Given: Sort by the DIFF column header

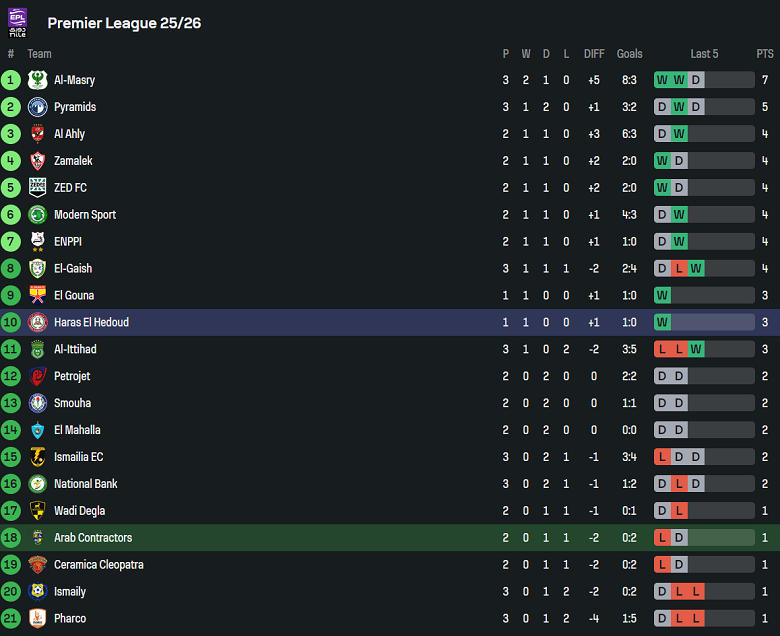Looking at the screenshot, I should [x=594, y=54].
